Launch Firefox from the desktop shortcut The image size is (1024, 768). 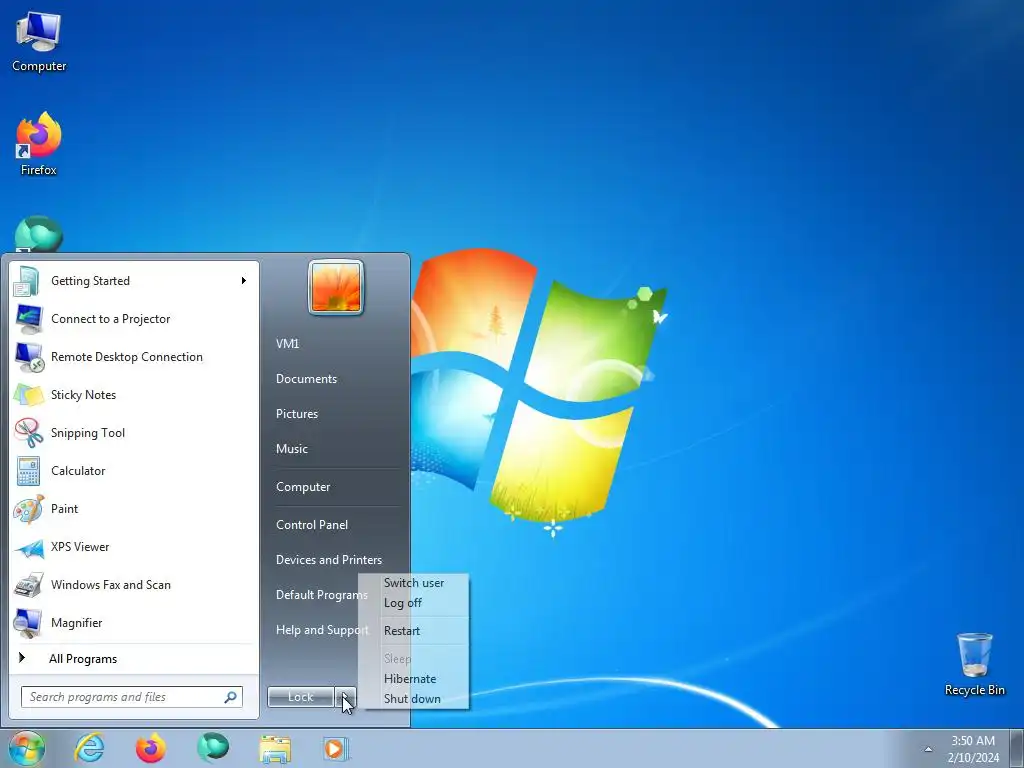coord(39,144)
